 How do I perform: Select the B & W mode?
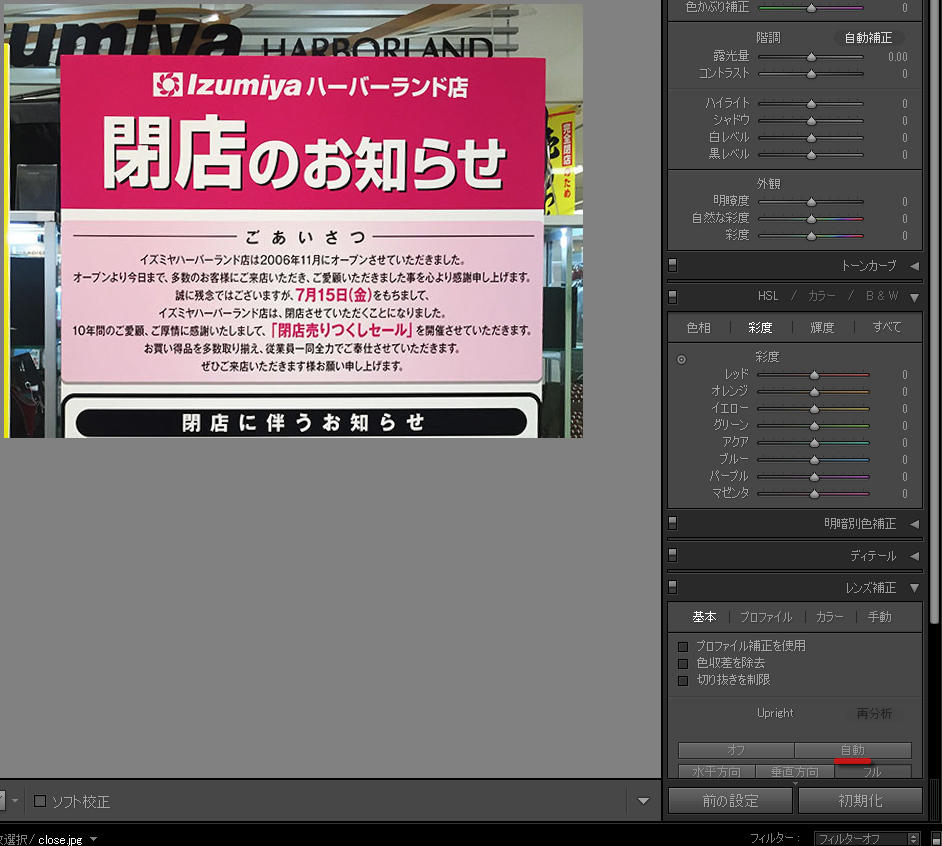click(882, 296)
